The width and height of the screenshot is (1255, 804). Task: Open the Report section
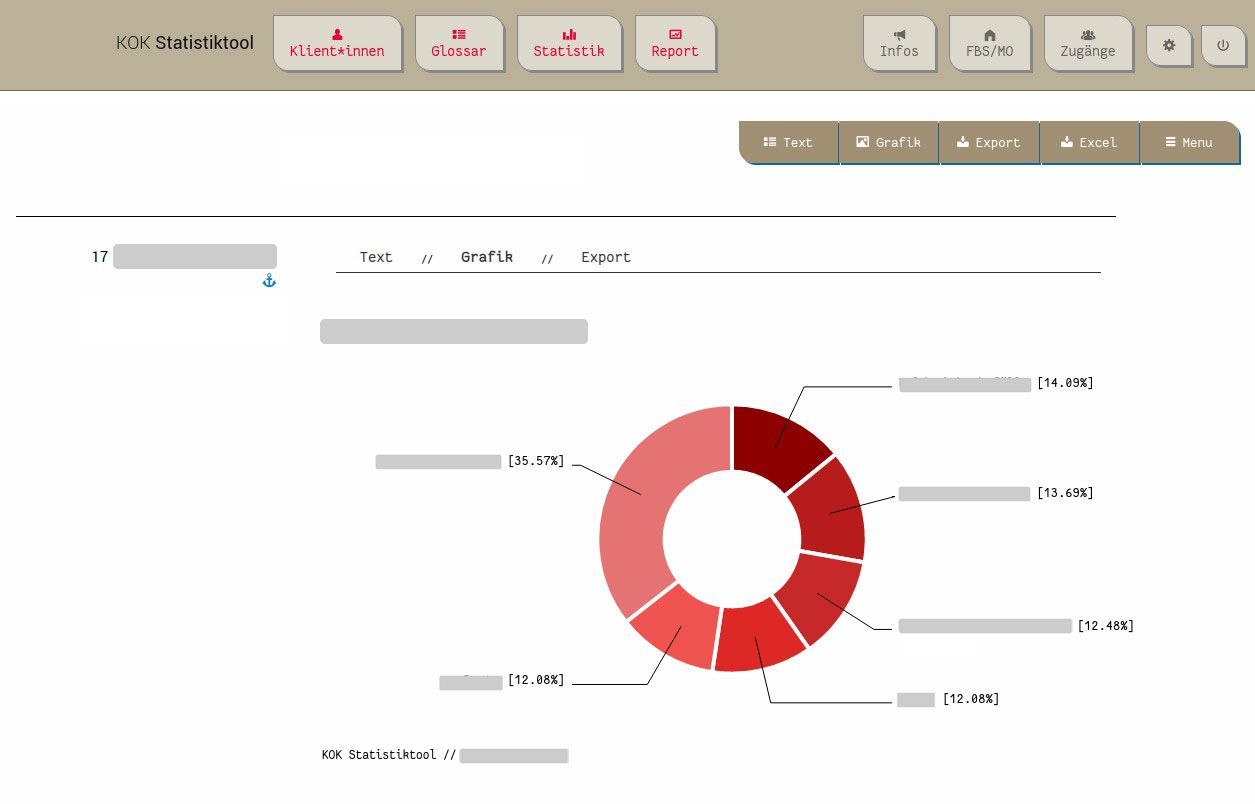[x=674, y=44]
